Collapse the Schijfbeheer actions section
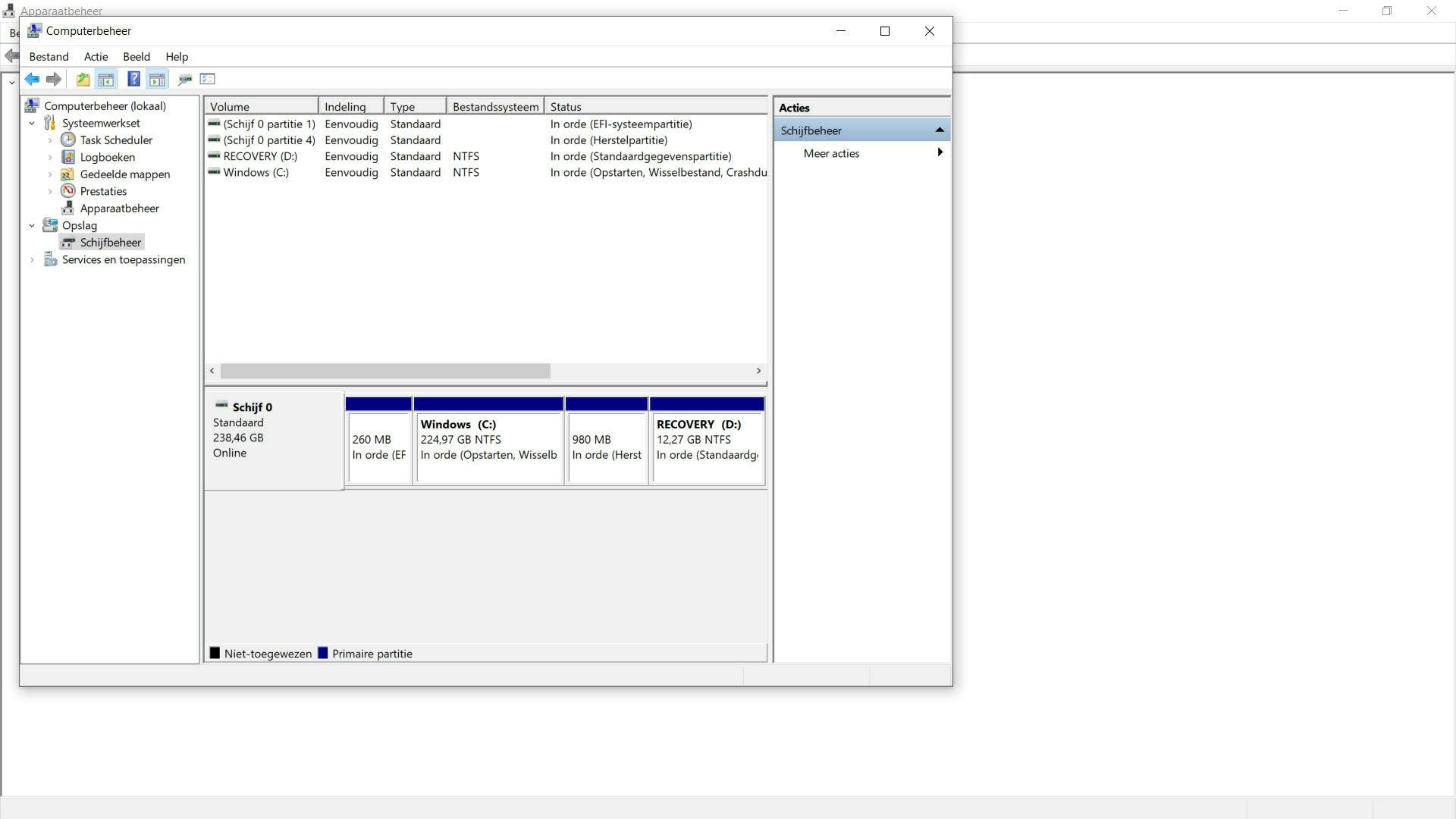 pyautogui.click(x=939, y=130)
